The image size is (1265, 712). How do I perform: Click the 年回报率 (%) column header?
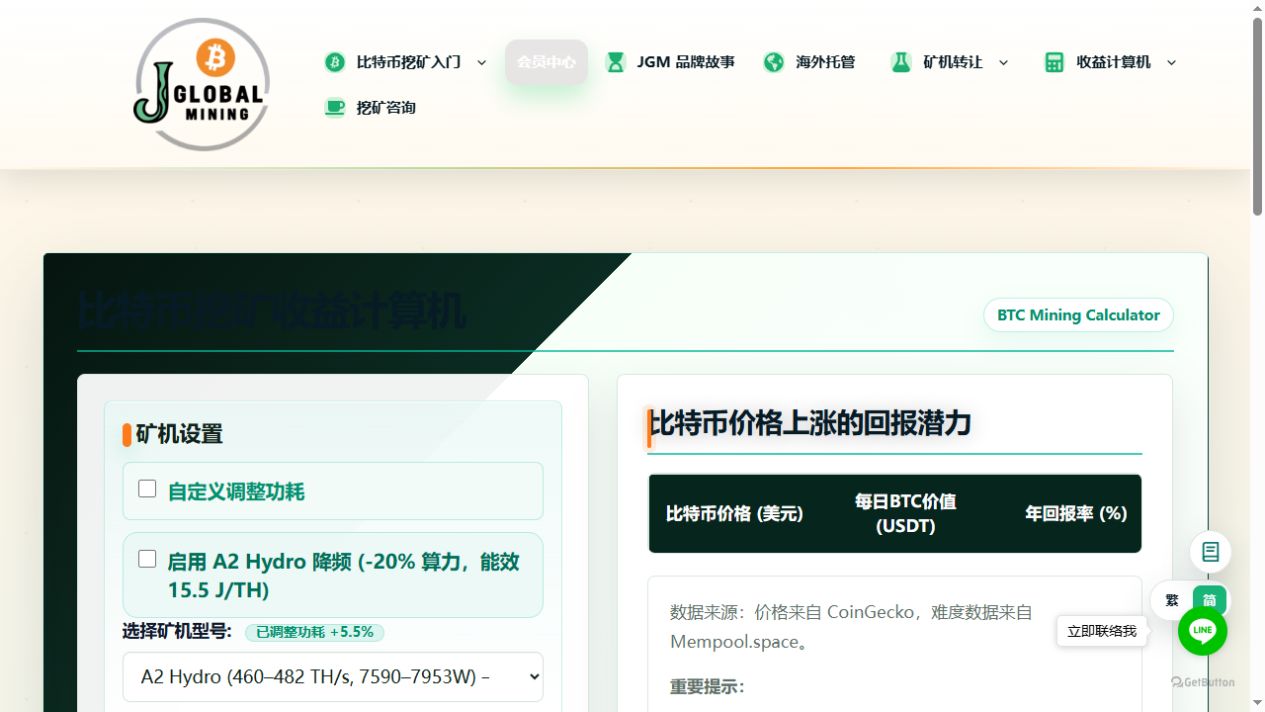tap(1075, 513)
